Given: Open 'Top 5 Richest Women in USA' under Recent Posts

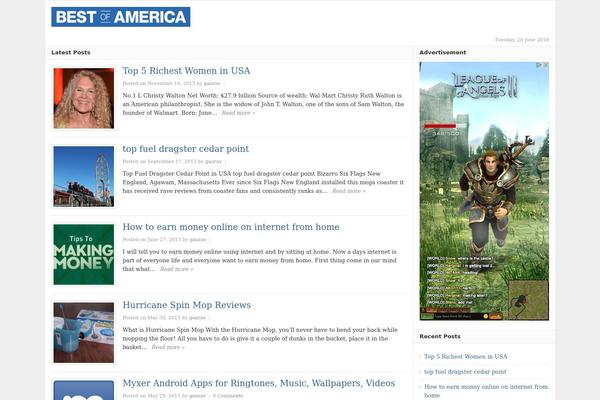Looking at the screenshot, I should (466, 357).
